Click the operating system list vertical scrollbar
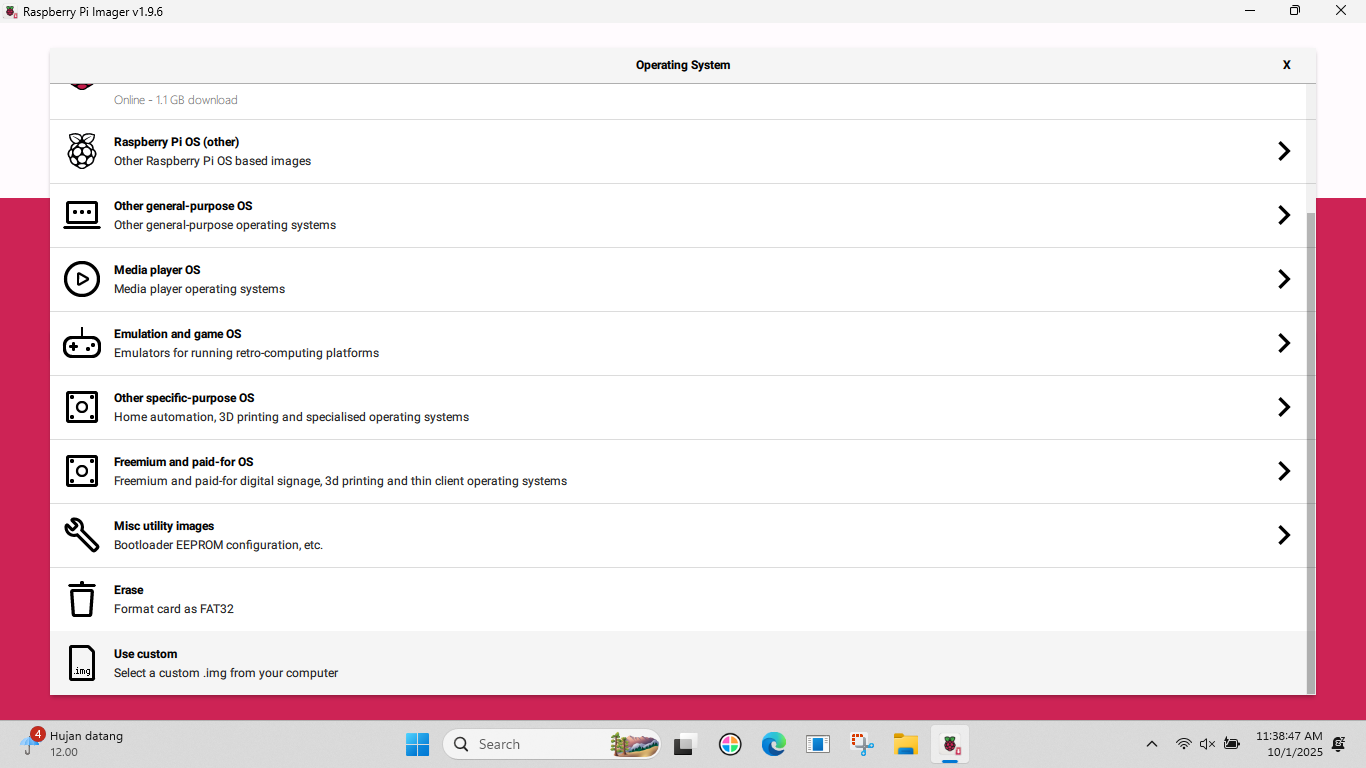This screenshot has width=1366, height=768. (x=1311, y=450)
